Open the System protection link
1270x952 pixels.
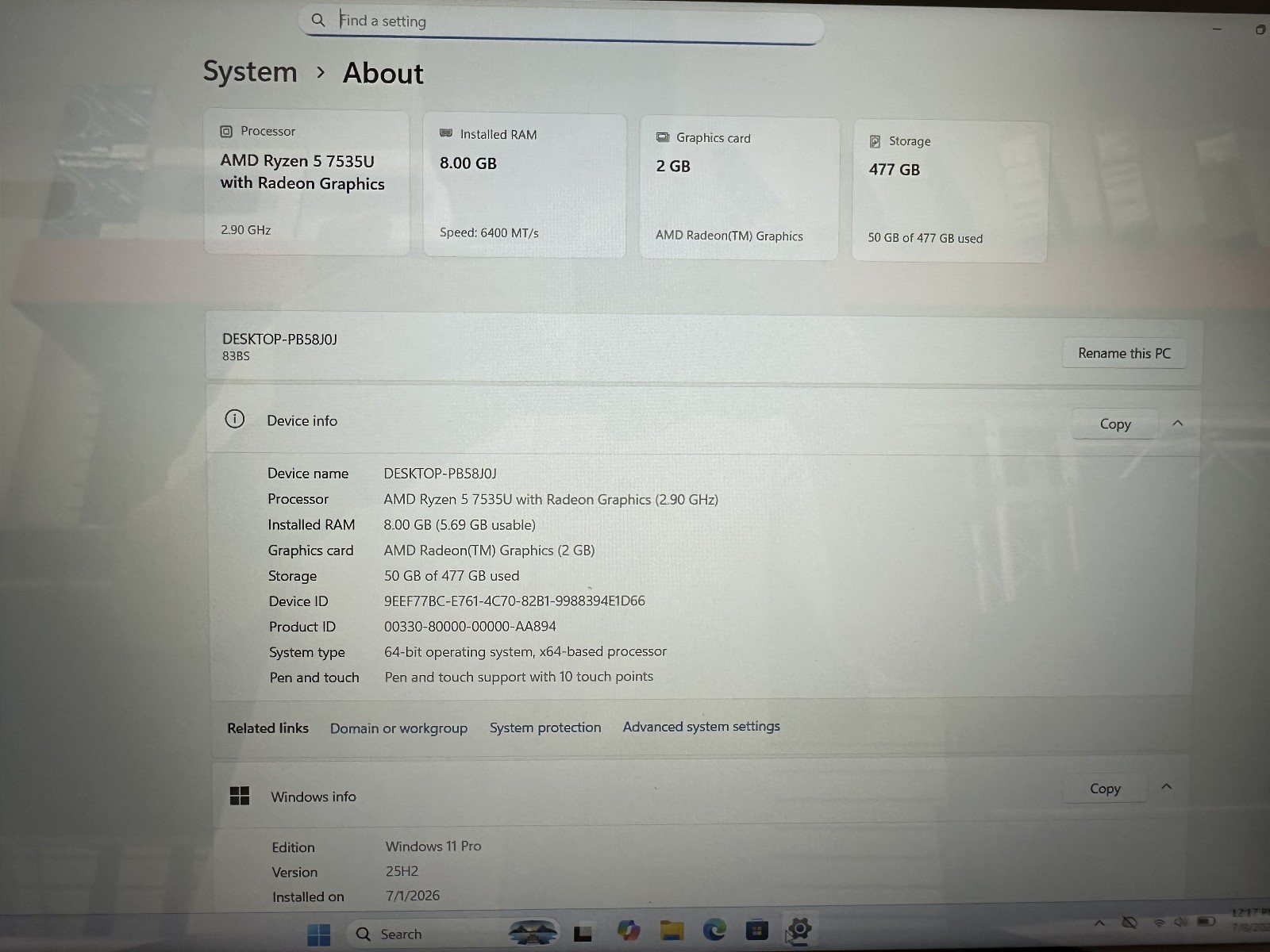(x=545, y=727)
